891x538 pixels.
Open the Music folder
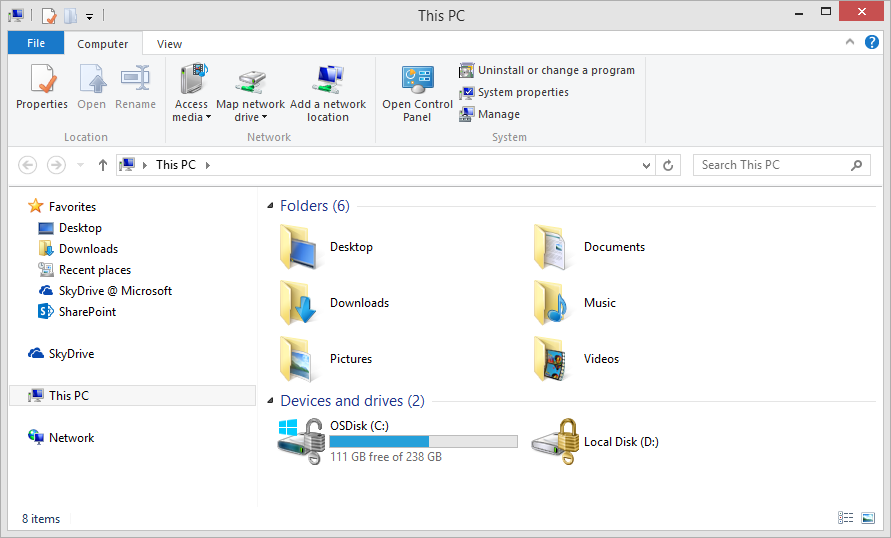pyautogui.click(x=555, y=303)
